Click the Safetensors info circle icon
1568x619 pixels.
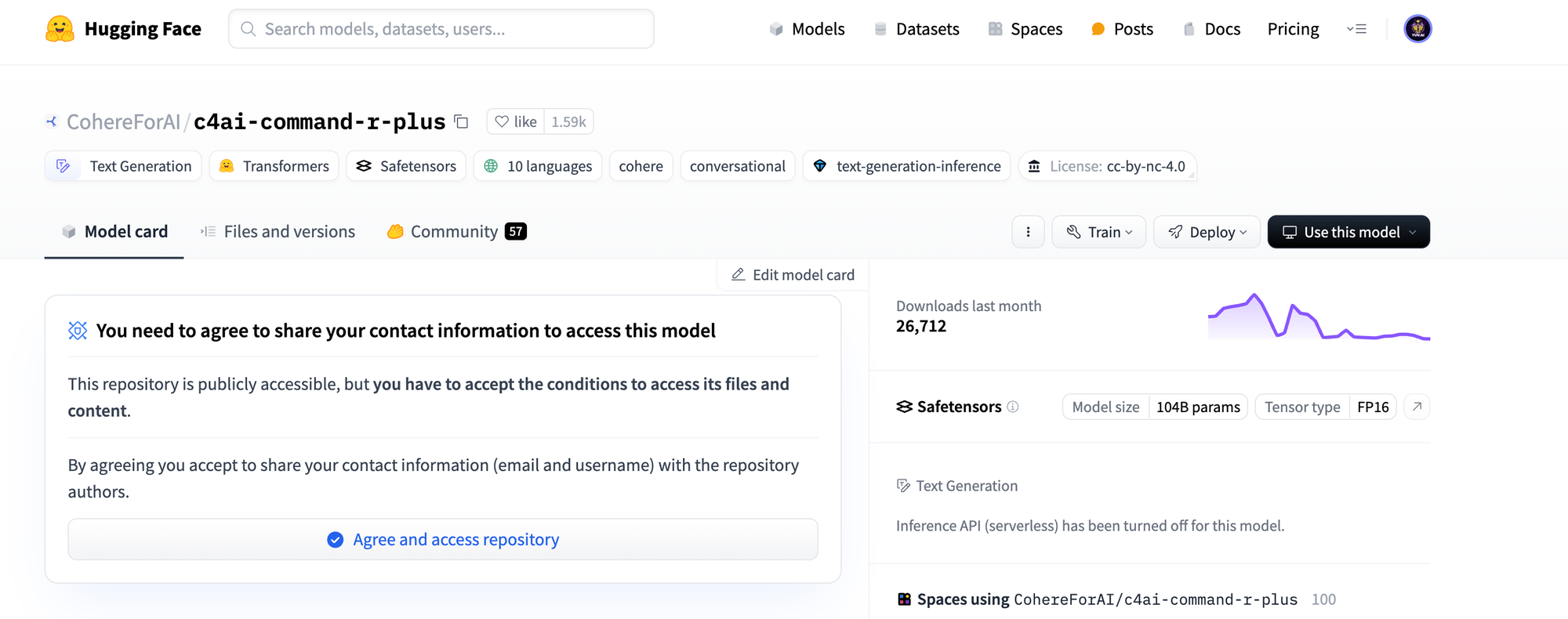coord(1013,407)
